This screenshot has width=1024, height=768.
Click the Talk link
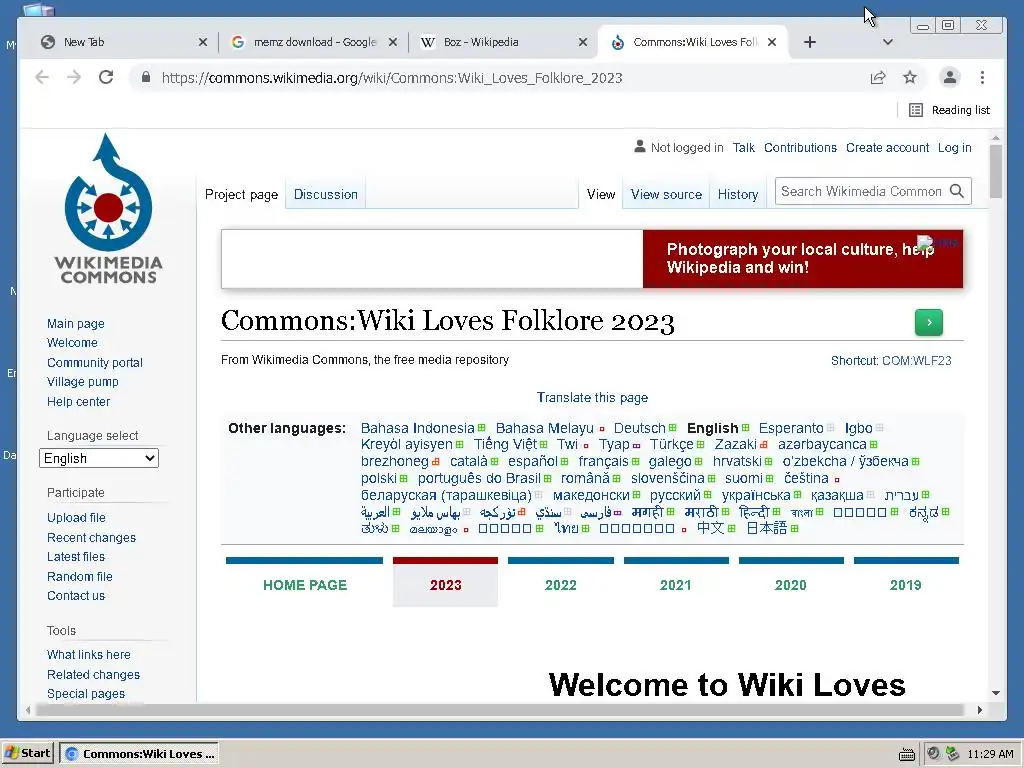pos(743,148)
